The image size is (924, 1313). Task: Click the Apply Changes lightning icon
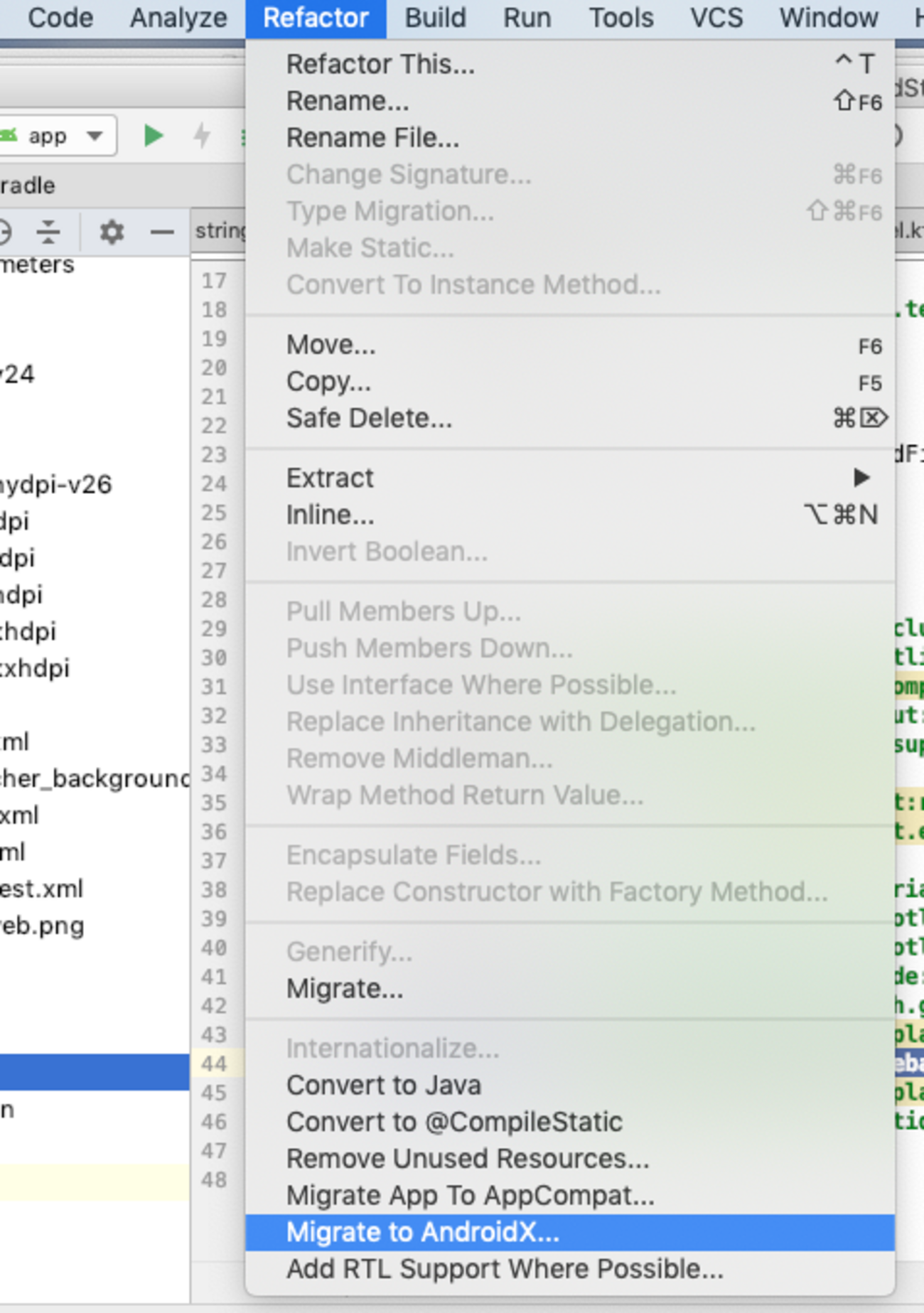coord(202,135)
